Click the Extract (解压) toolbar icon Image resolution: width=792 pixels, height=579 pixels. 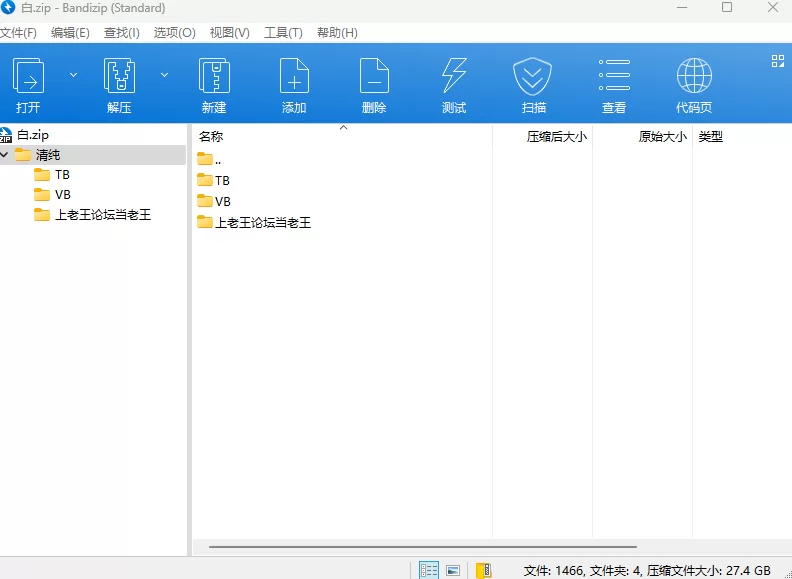pyautogui.click(x=119, y=76)
